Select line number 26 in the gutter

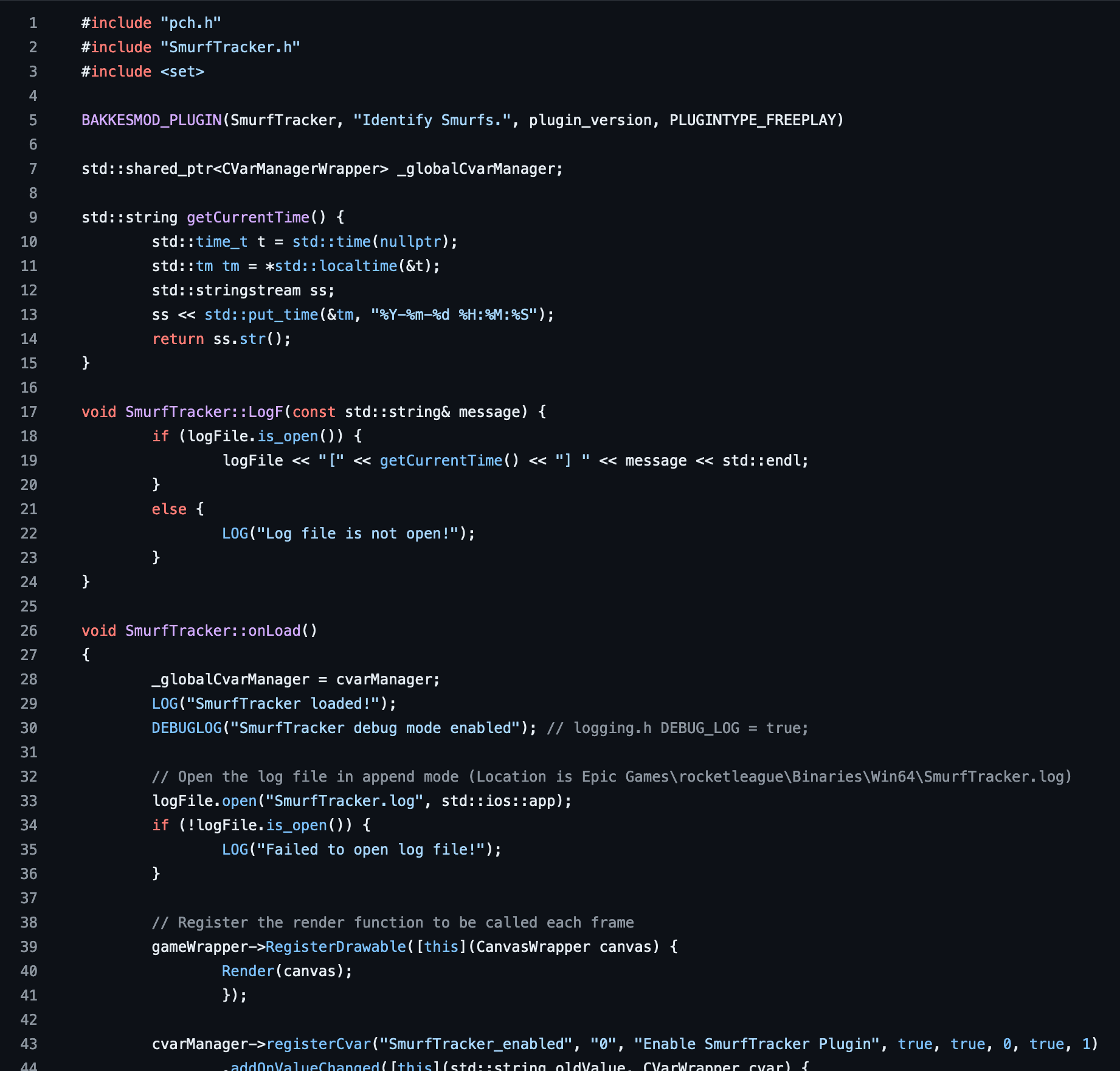pyautogui.click(x=29, y=631)
